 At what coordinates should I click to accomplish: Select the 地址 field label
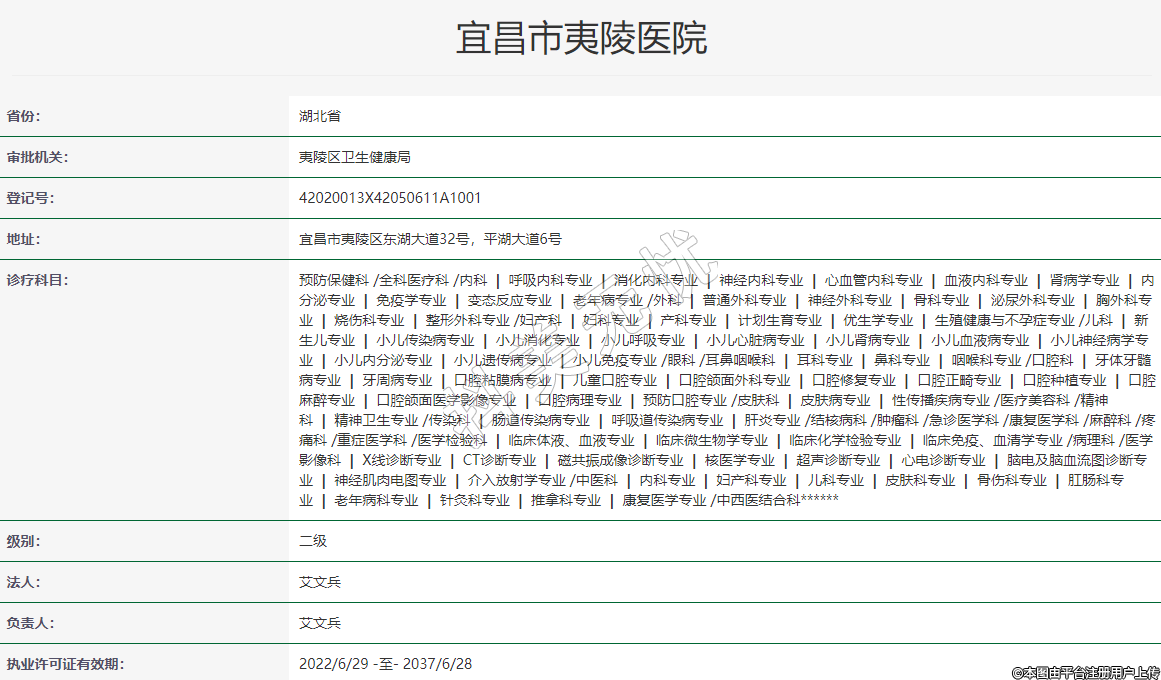pos(24,239)
